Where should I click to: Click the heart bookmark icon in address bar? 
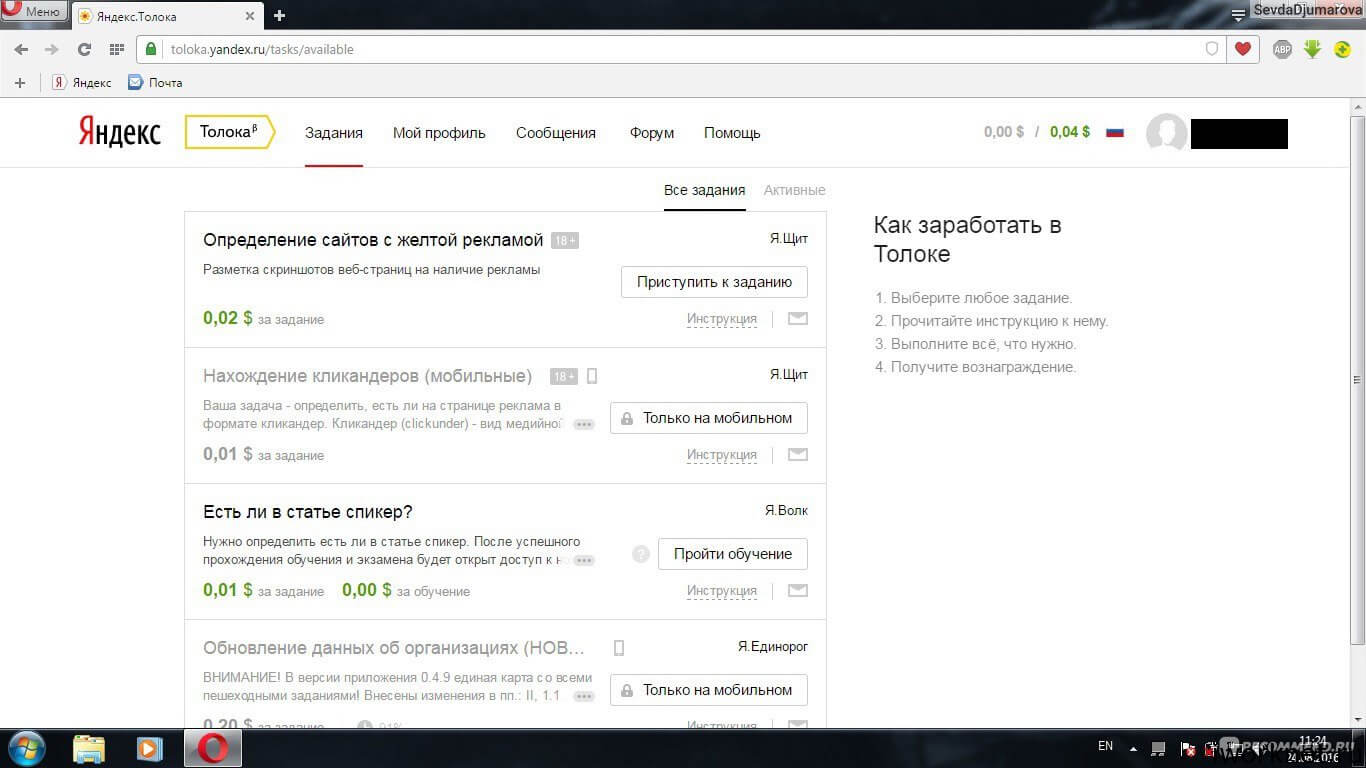coord(1242,49)
